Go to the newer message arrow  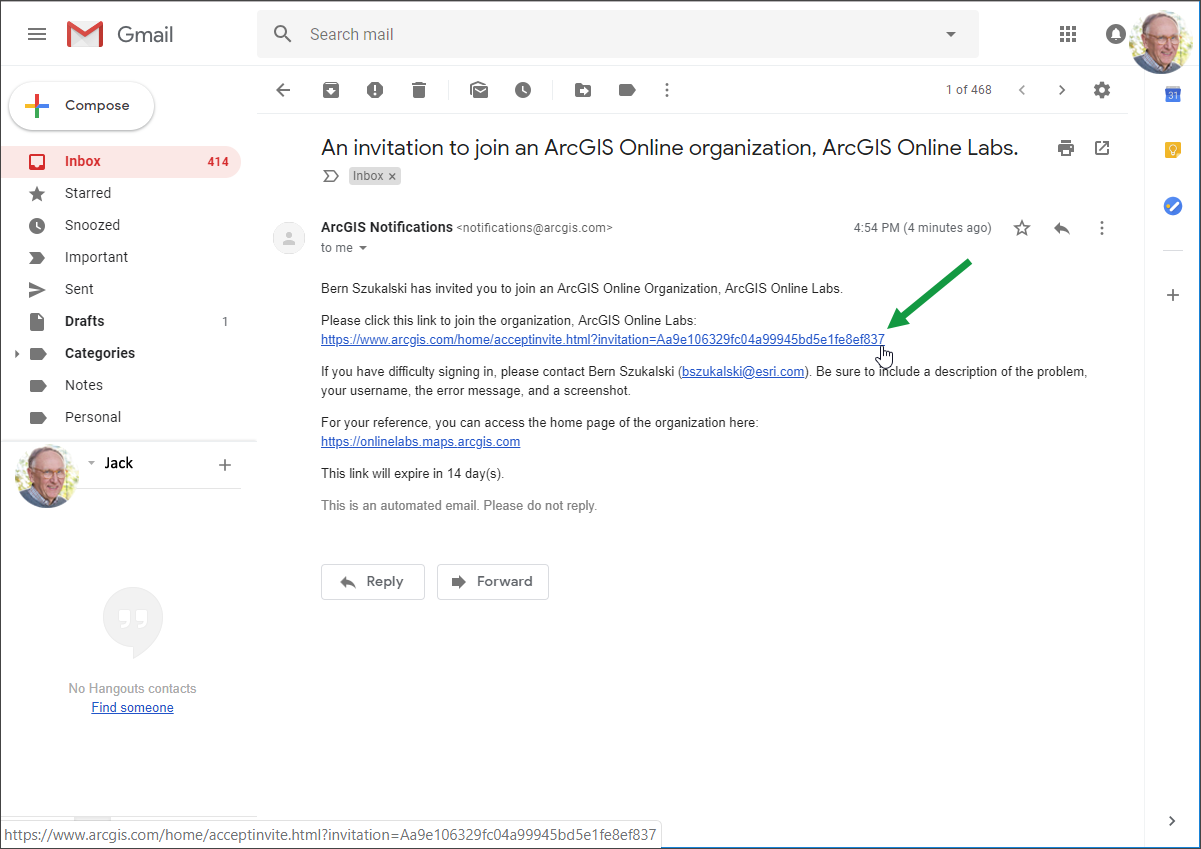(1022, 90)
